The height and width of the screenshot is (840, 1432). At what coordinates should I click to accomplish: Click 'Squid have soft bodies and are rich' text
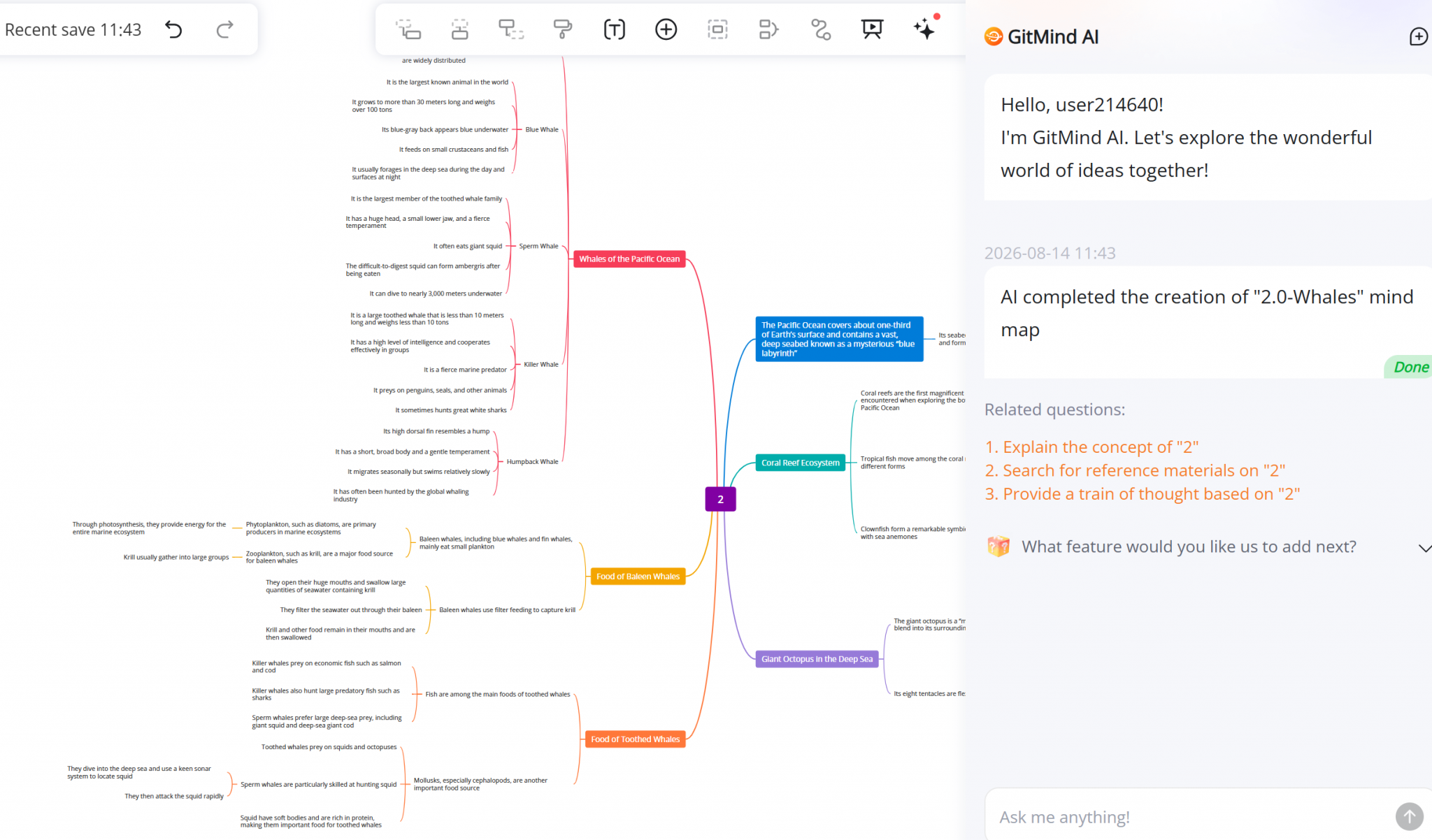point(310,821)
